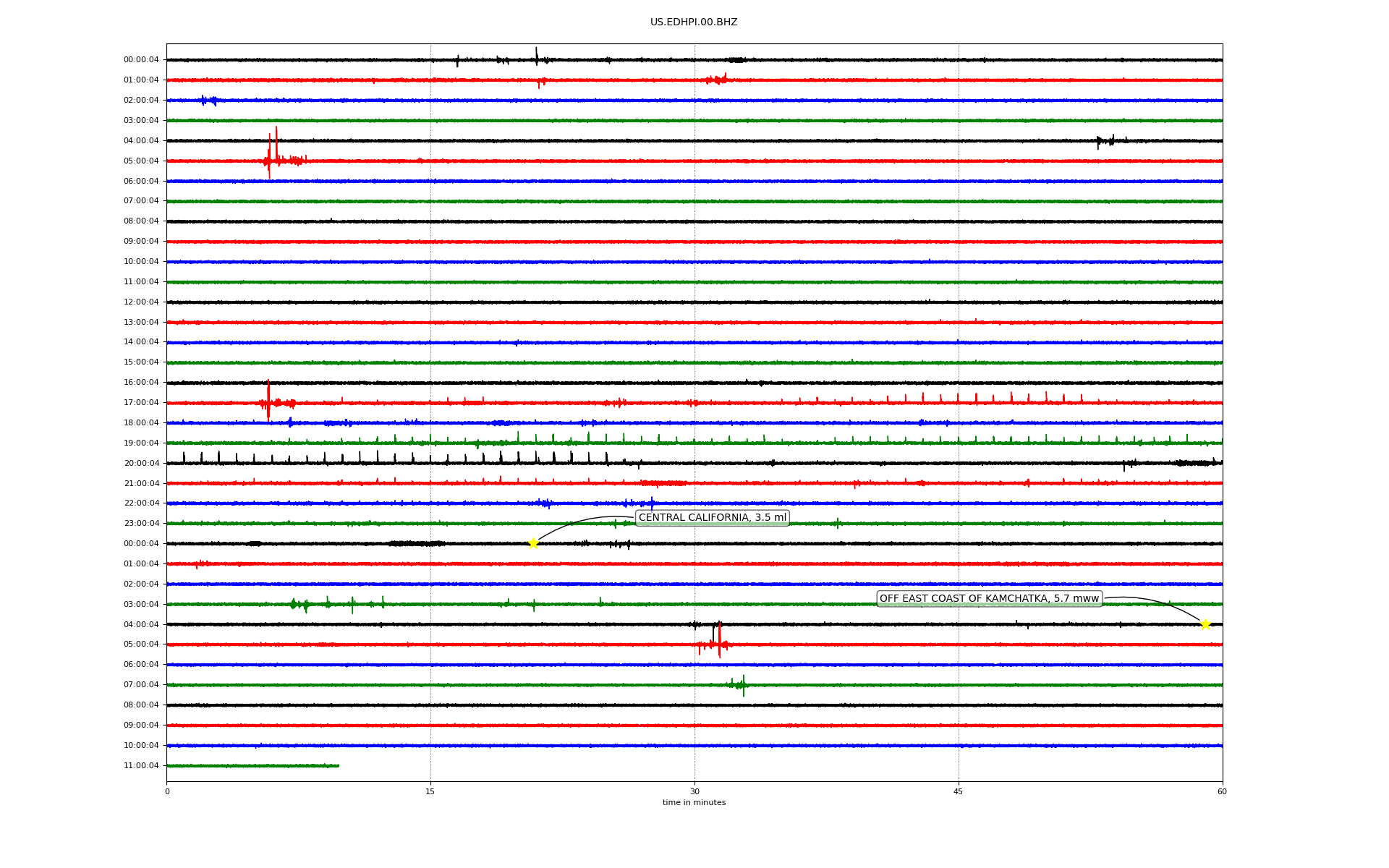
Task: Click the 16:00:04 row time label
Action: click(x=141, y=382)
